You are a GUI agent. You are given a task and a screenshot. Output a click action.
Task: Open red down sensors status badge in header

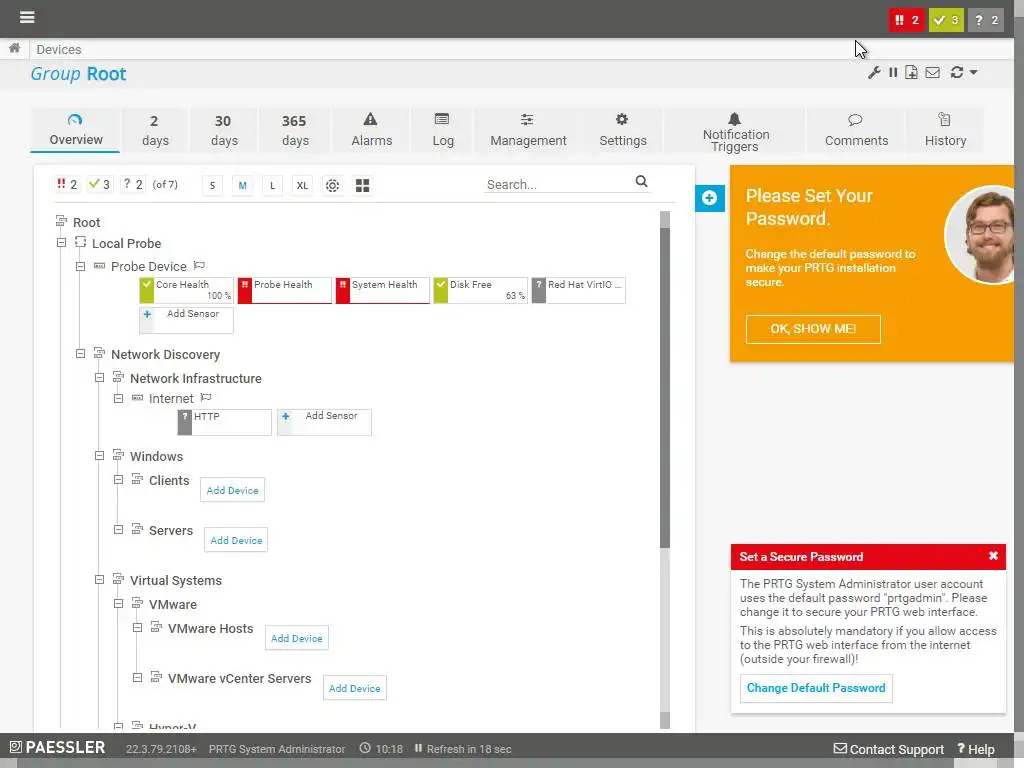tap(907, 20)
